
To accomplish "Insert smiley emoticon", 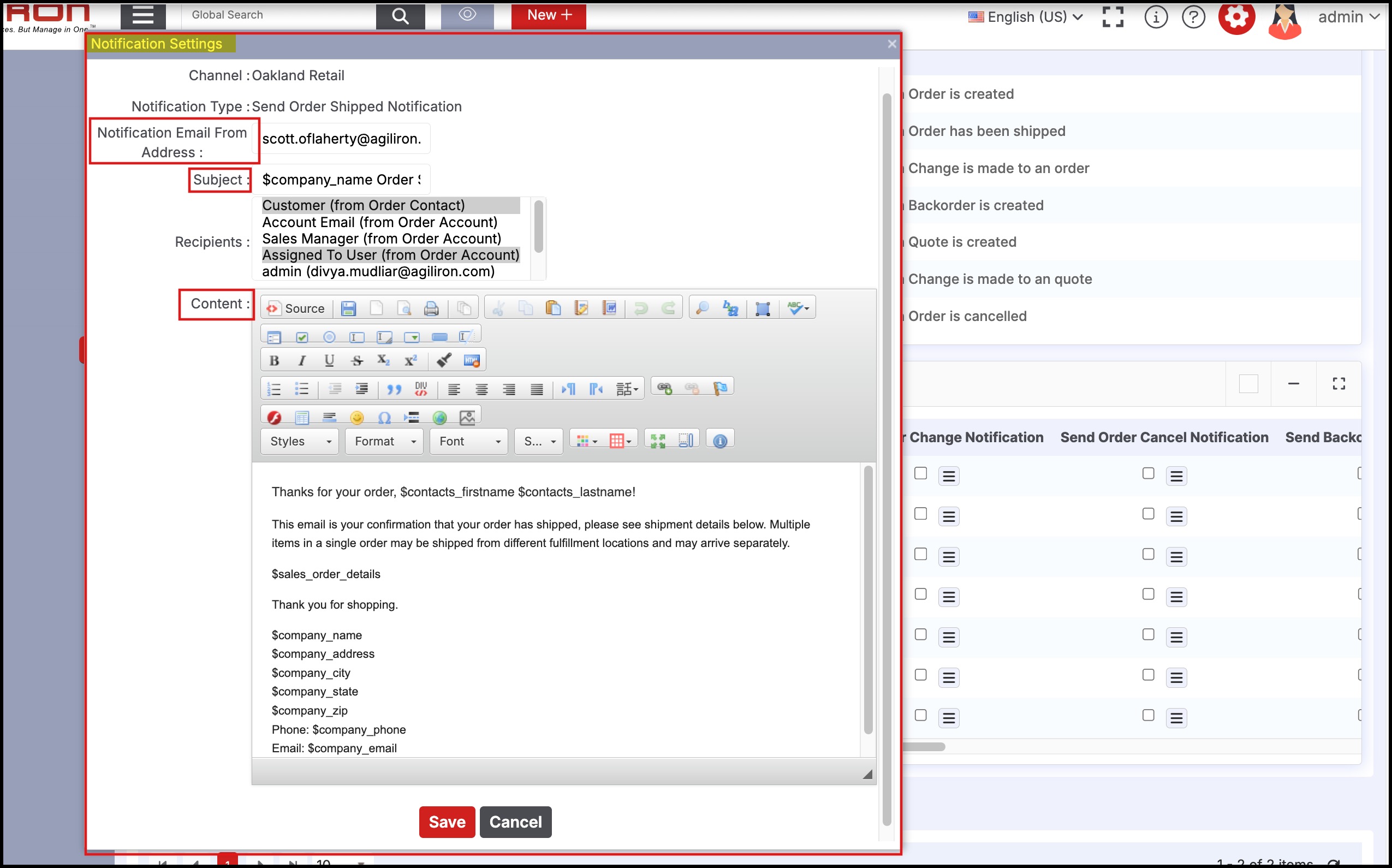I will click(x=357, y=418).
